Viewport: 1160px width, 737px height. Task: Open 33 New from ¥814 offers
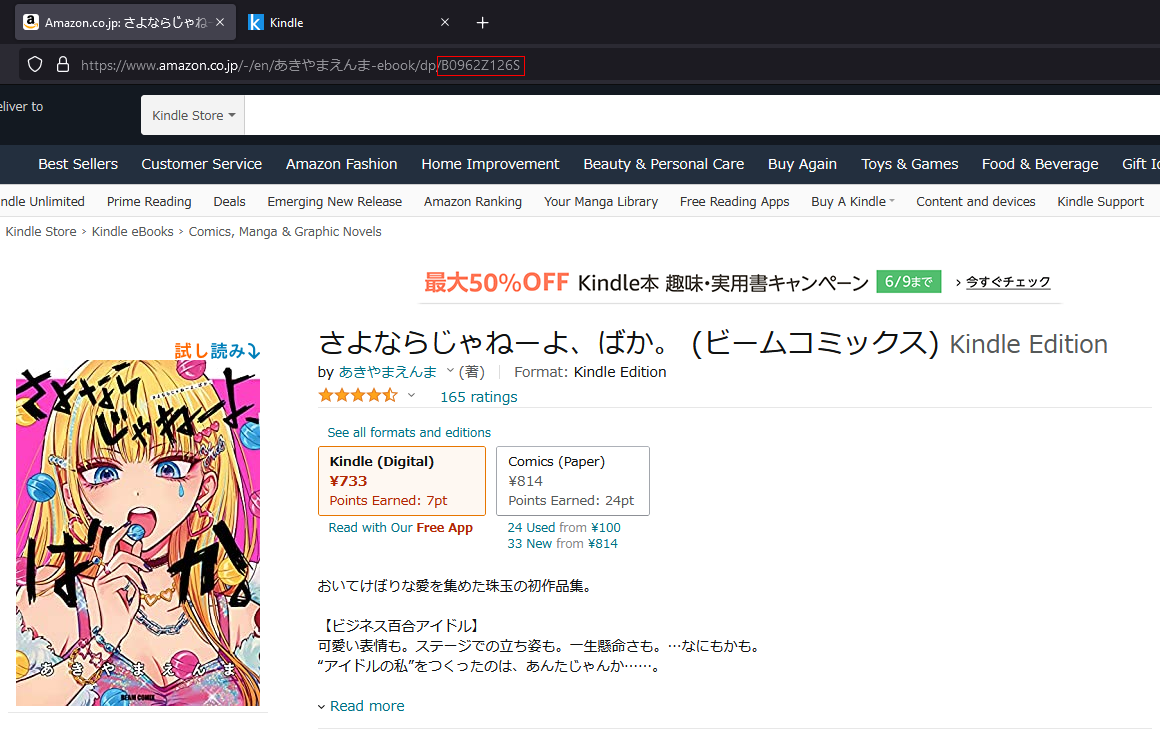click(x=562, y=544)
